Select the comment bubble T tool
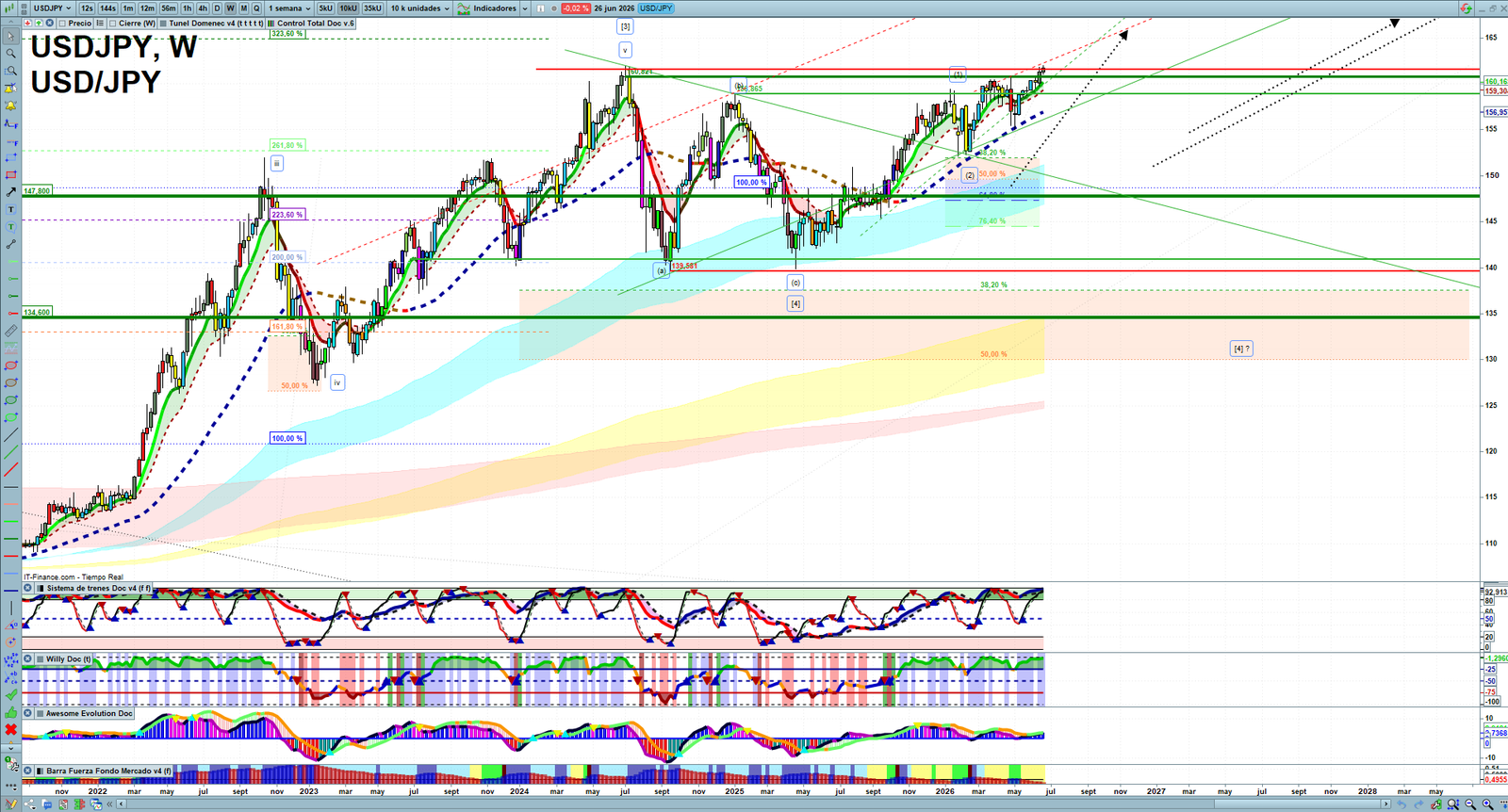The width and height of the screenshot is (1508, 812). [x=11, y=226]
